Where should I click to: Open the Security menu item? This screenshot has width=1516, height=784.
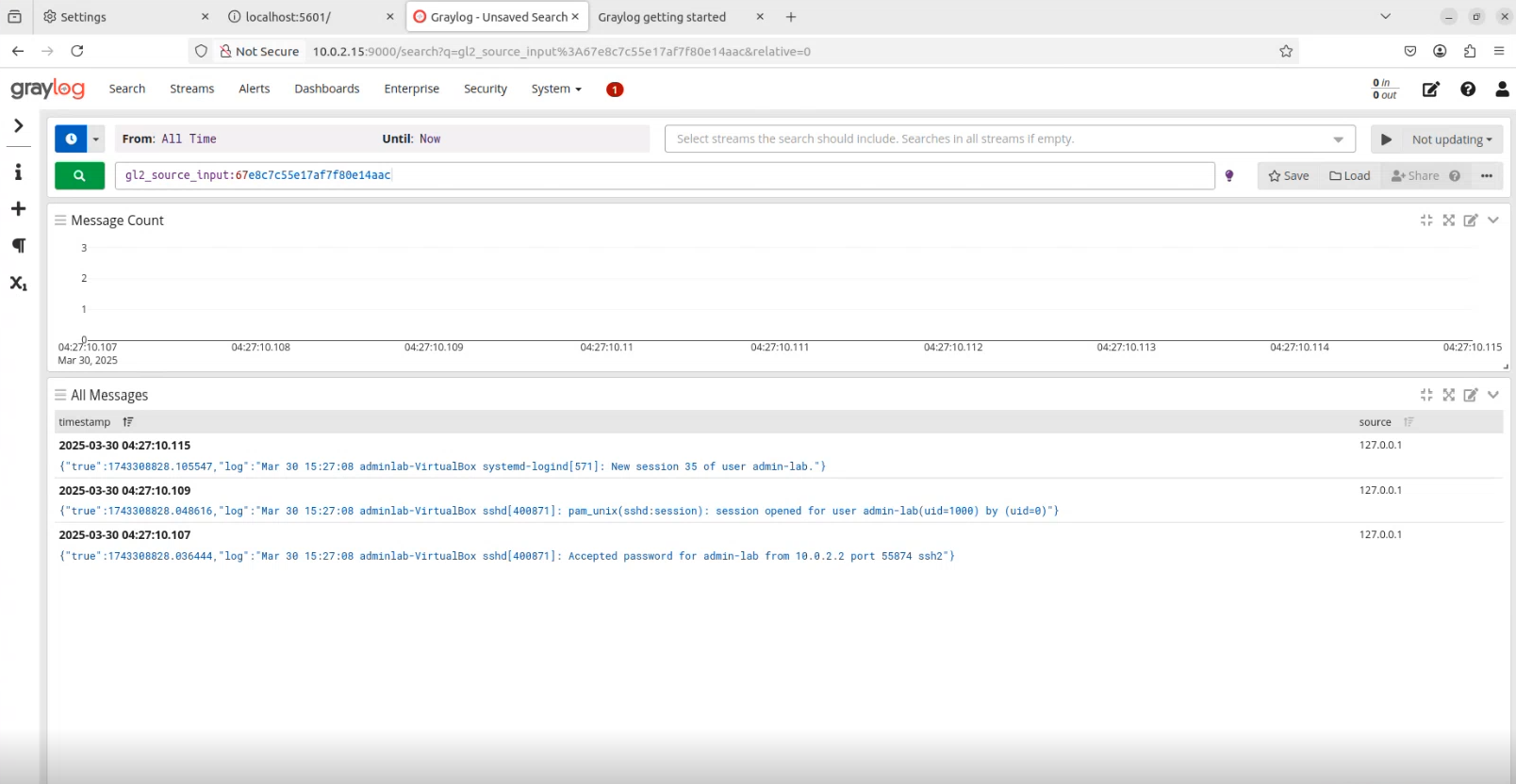click(486, 89)
